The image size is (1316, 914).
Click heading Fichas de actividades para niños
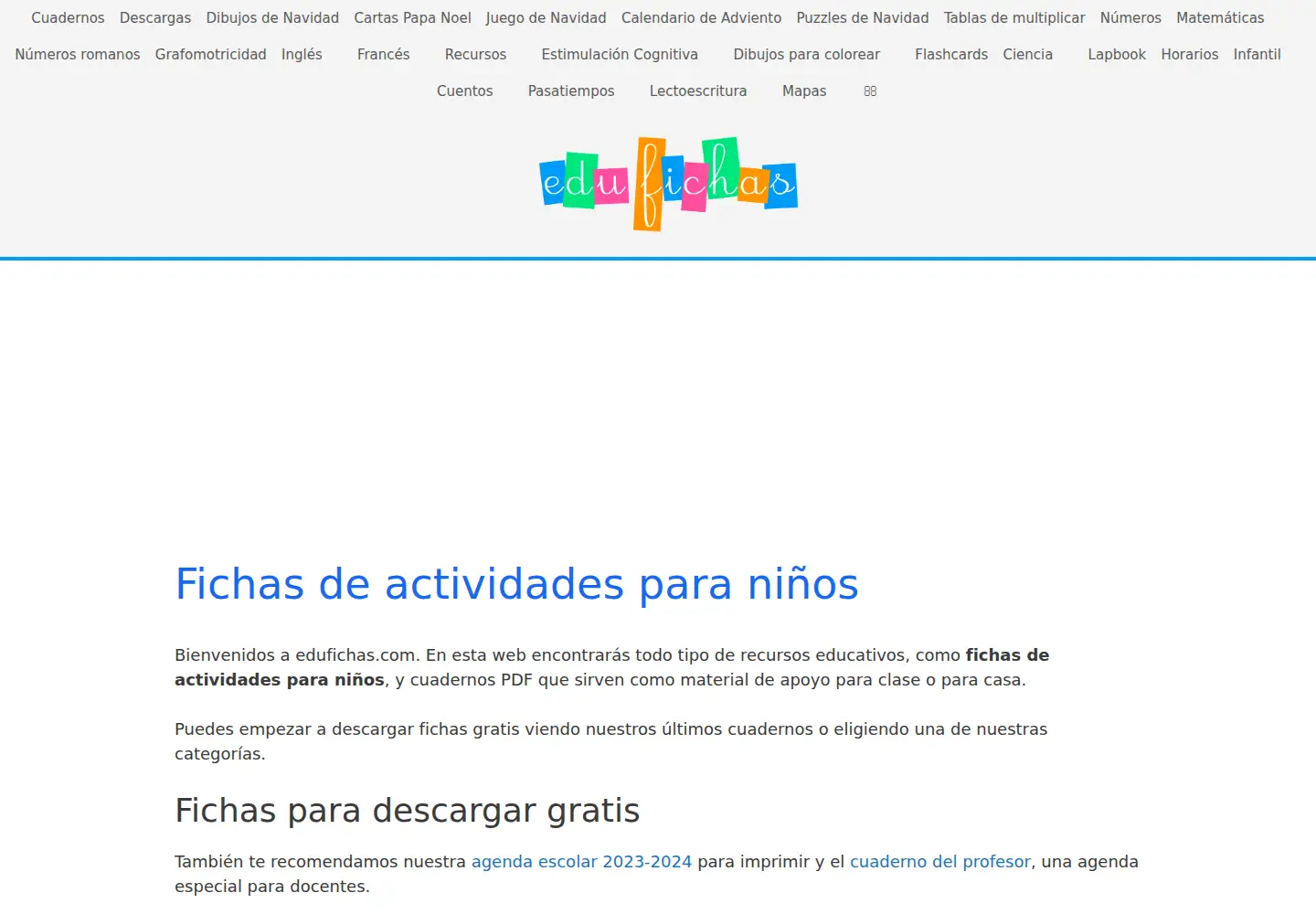(x=517, y=584)
